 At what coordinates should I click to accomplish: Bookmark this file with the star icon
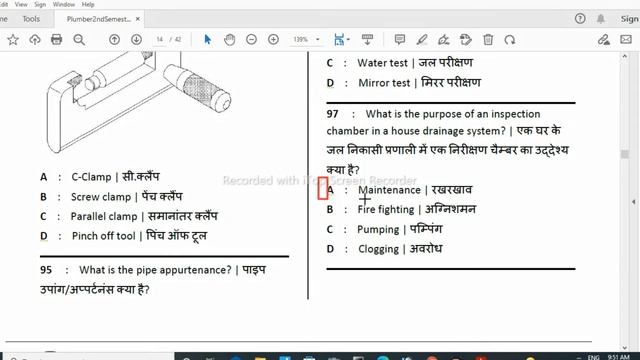click(x=13, y=40)
